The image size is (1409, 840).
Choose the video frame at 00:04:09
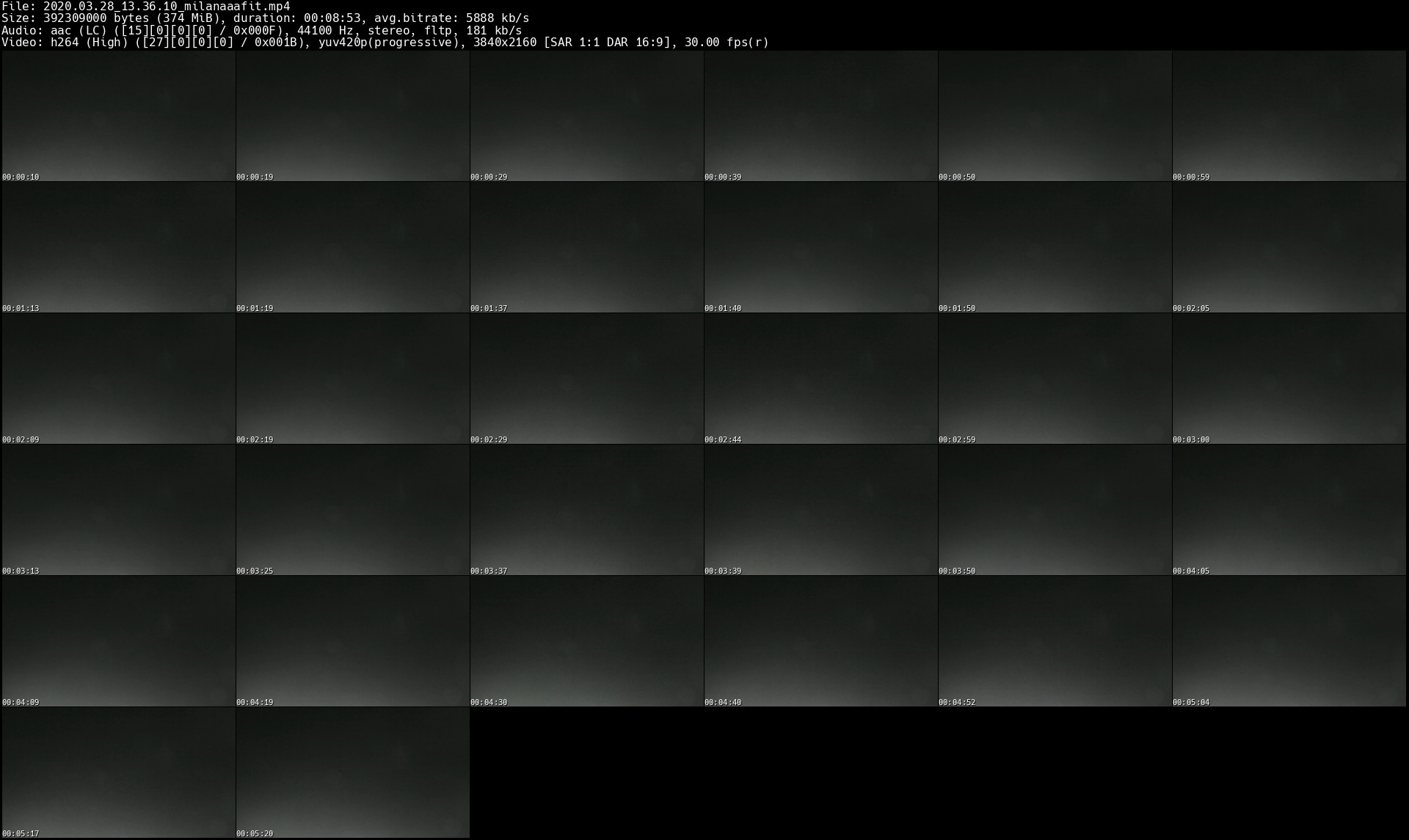click(118, 641)
